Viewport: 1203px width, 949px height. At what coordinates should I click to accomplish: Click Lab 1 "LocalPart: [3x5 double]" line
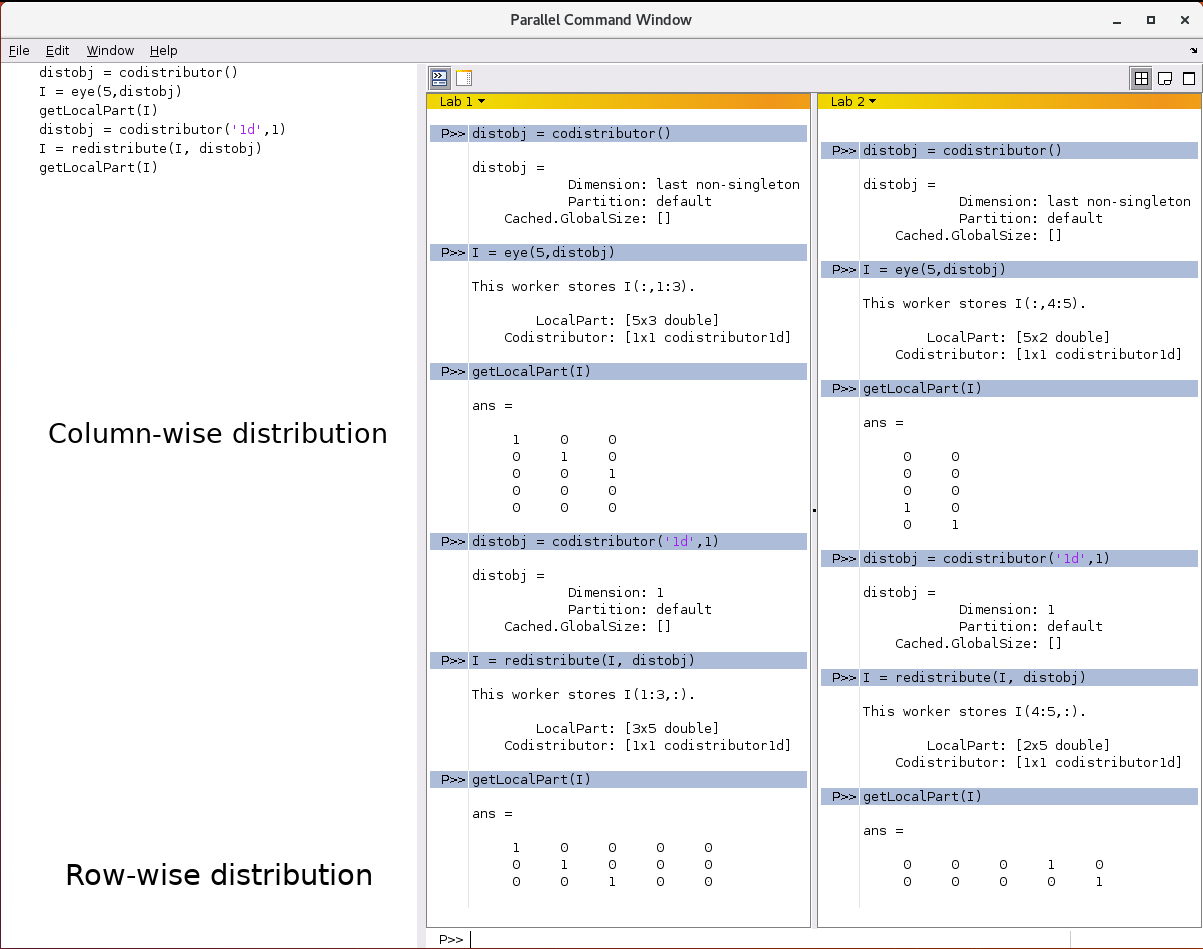point(627,728)
